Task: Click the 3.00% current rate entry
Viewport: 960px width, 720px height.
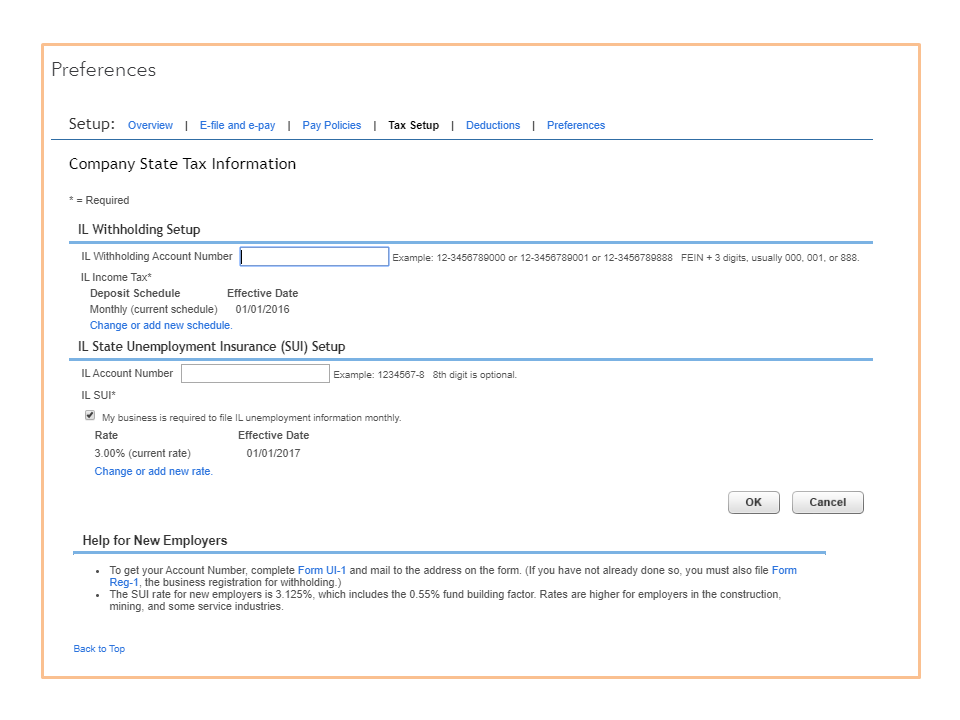Action: pos(142,454)
